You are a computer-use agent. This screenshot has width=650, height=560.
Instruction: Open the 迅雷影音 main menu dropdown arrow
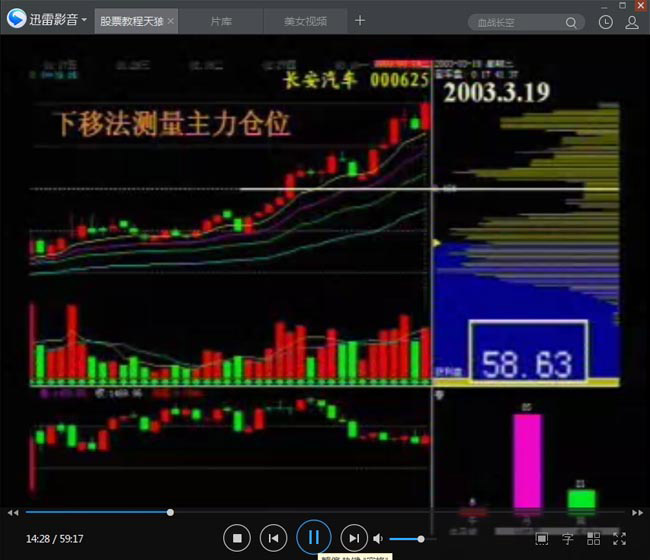click(85, 19)
